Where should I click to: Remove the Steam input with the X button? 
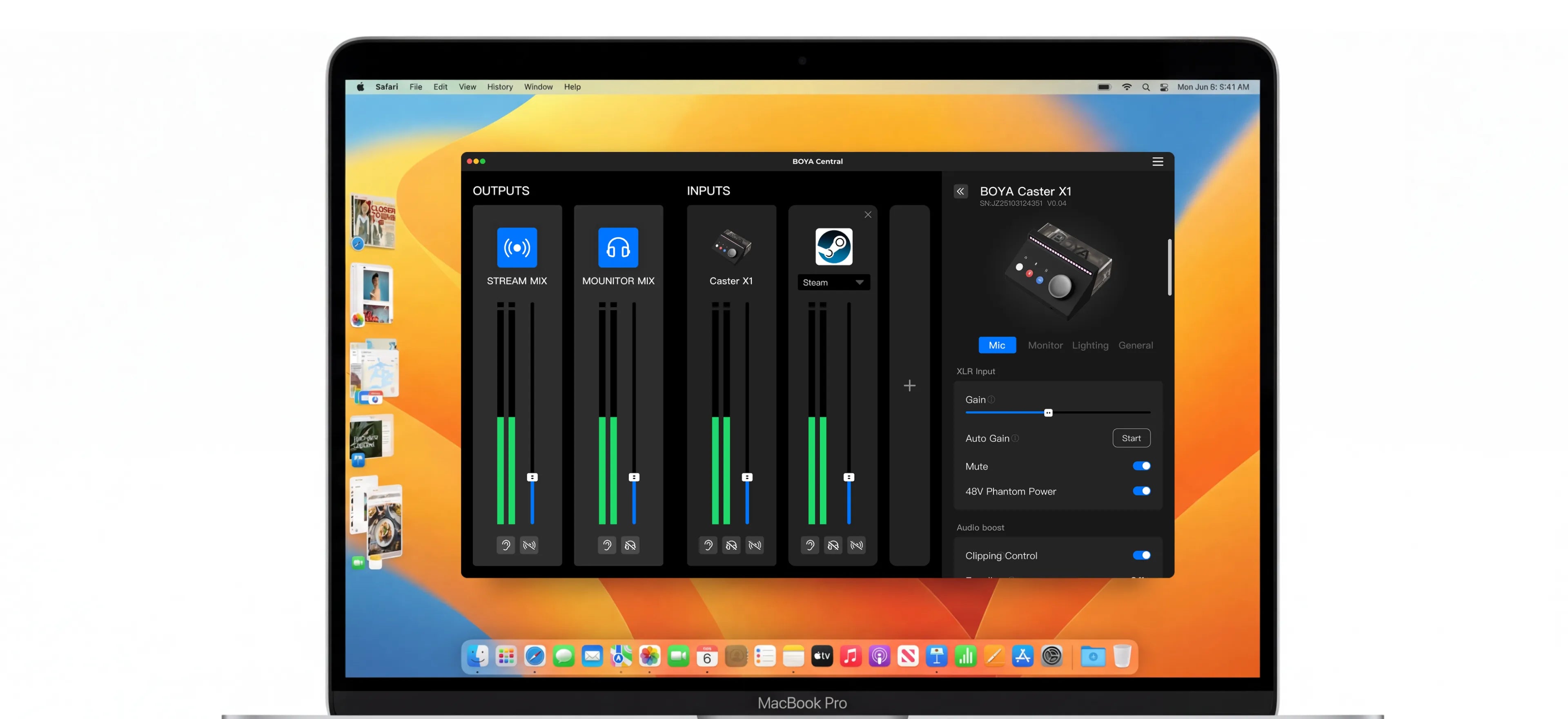tap(867, 214)
